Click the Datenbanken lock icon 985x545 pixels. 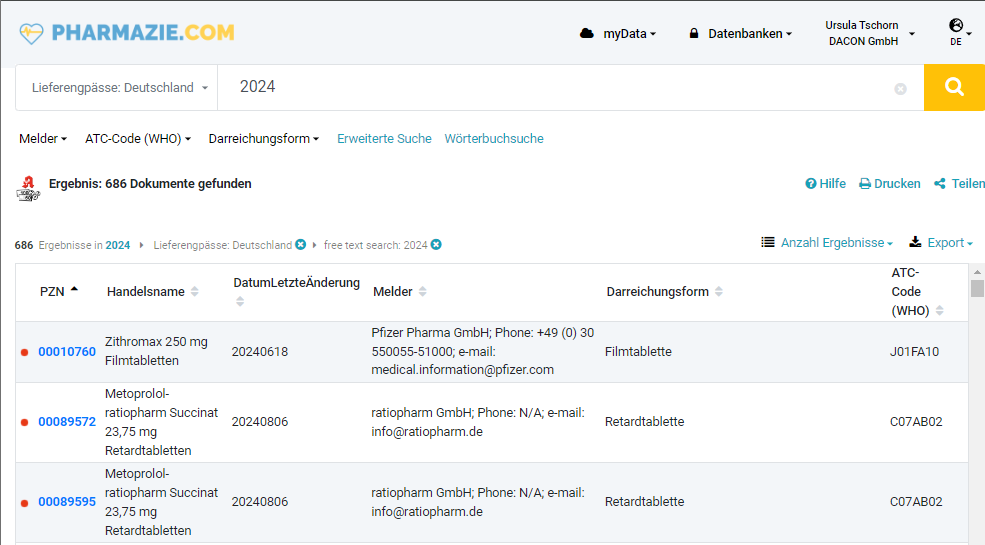click(694, 33)
